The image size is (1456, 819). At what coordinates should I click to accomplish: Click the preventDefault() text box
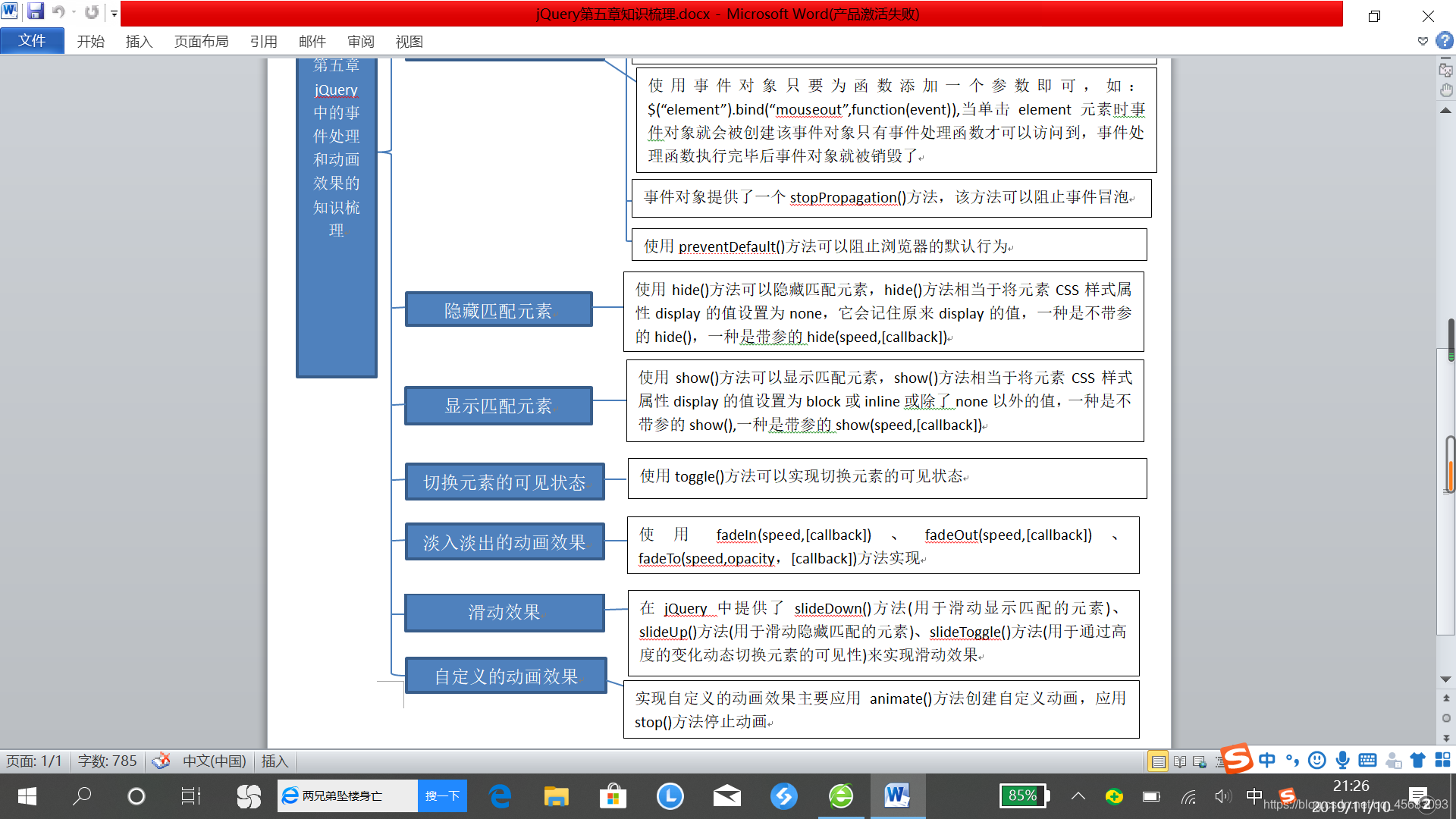coord(889,245)
